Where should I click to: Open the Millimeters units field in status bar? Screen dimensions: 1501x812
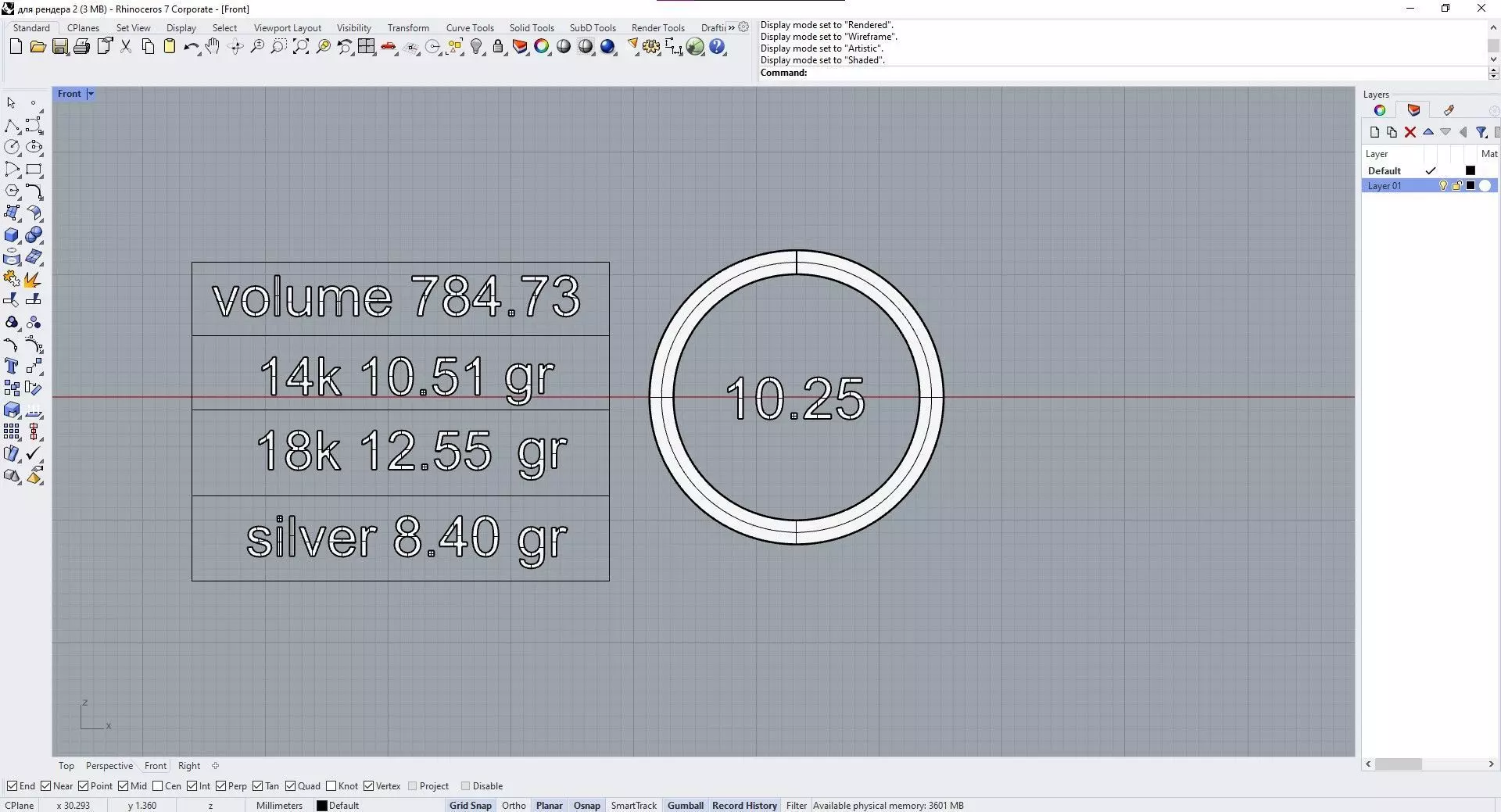(x=279, y=806)
